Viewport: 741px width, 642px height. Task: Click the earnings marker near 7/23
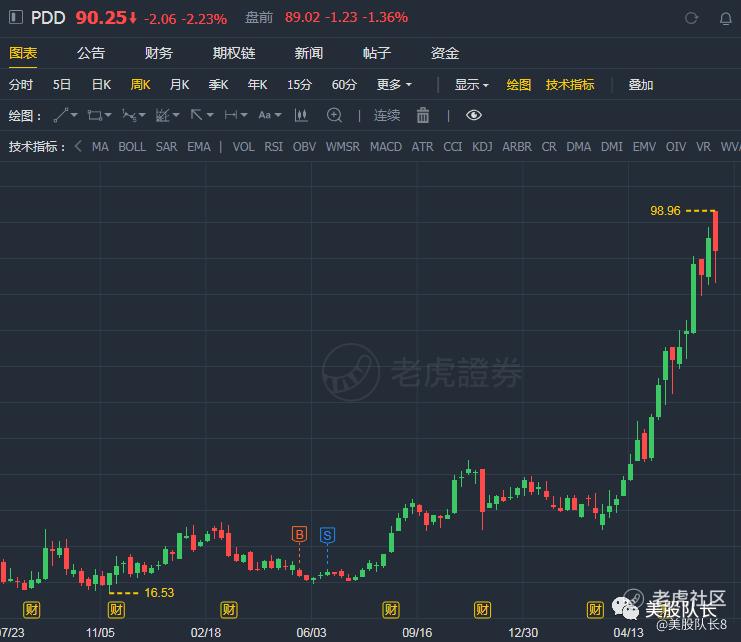coord(32,610)
